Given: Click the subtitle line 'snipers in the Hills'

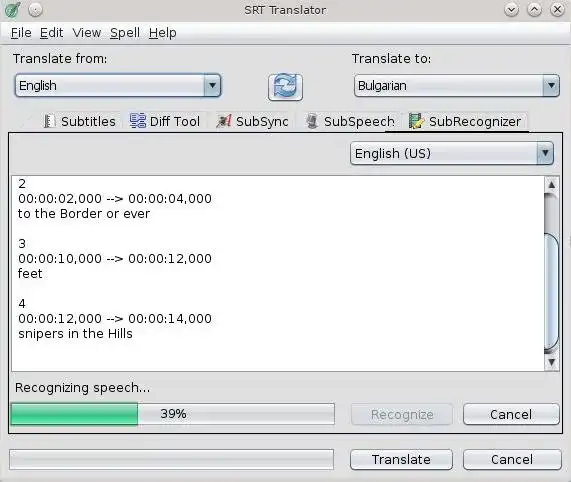Looking at the screenshot, I should pos(75,334).
